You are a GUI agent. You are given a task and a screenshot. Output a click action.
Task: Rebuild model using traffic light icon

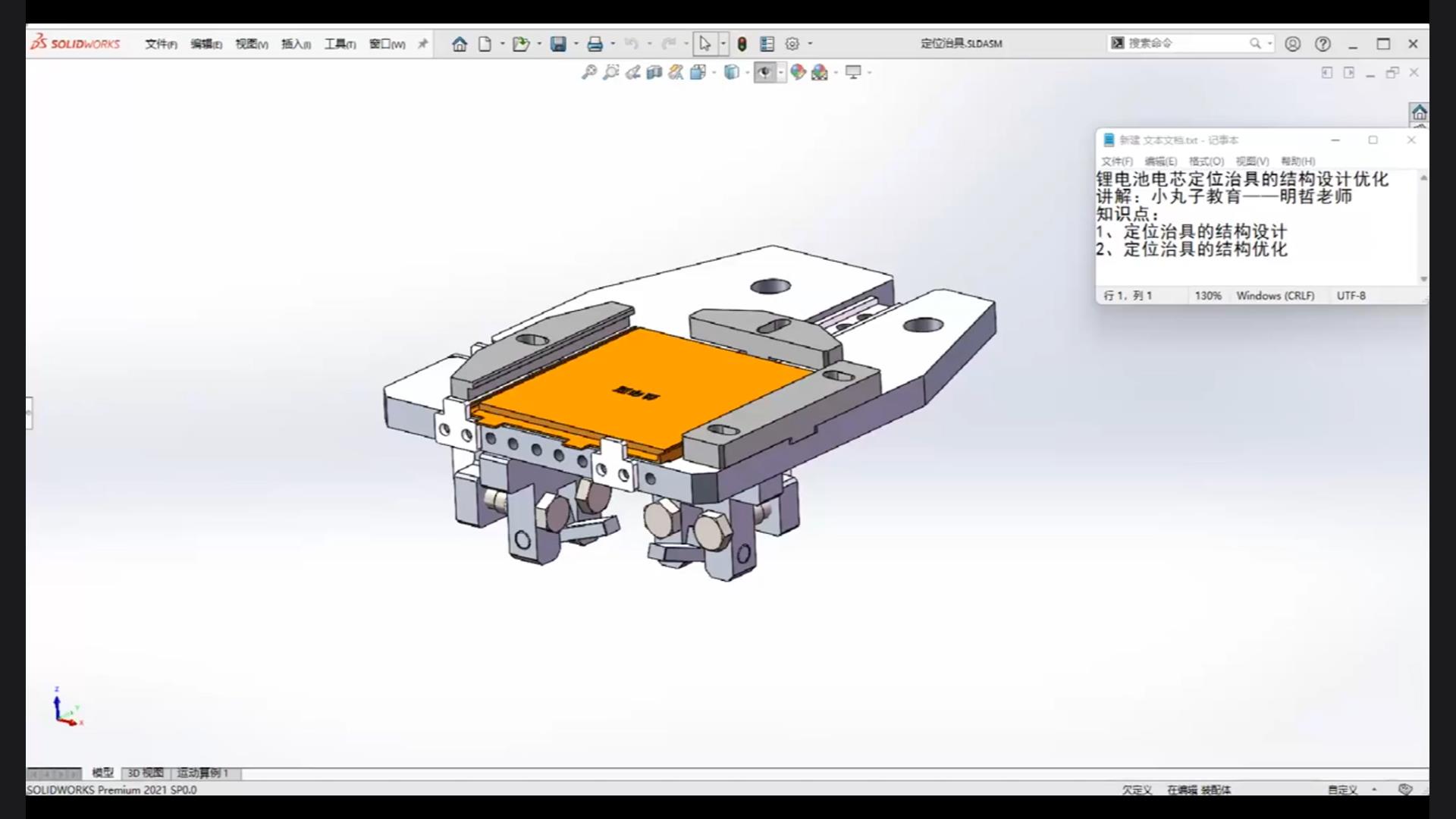742,44
